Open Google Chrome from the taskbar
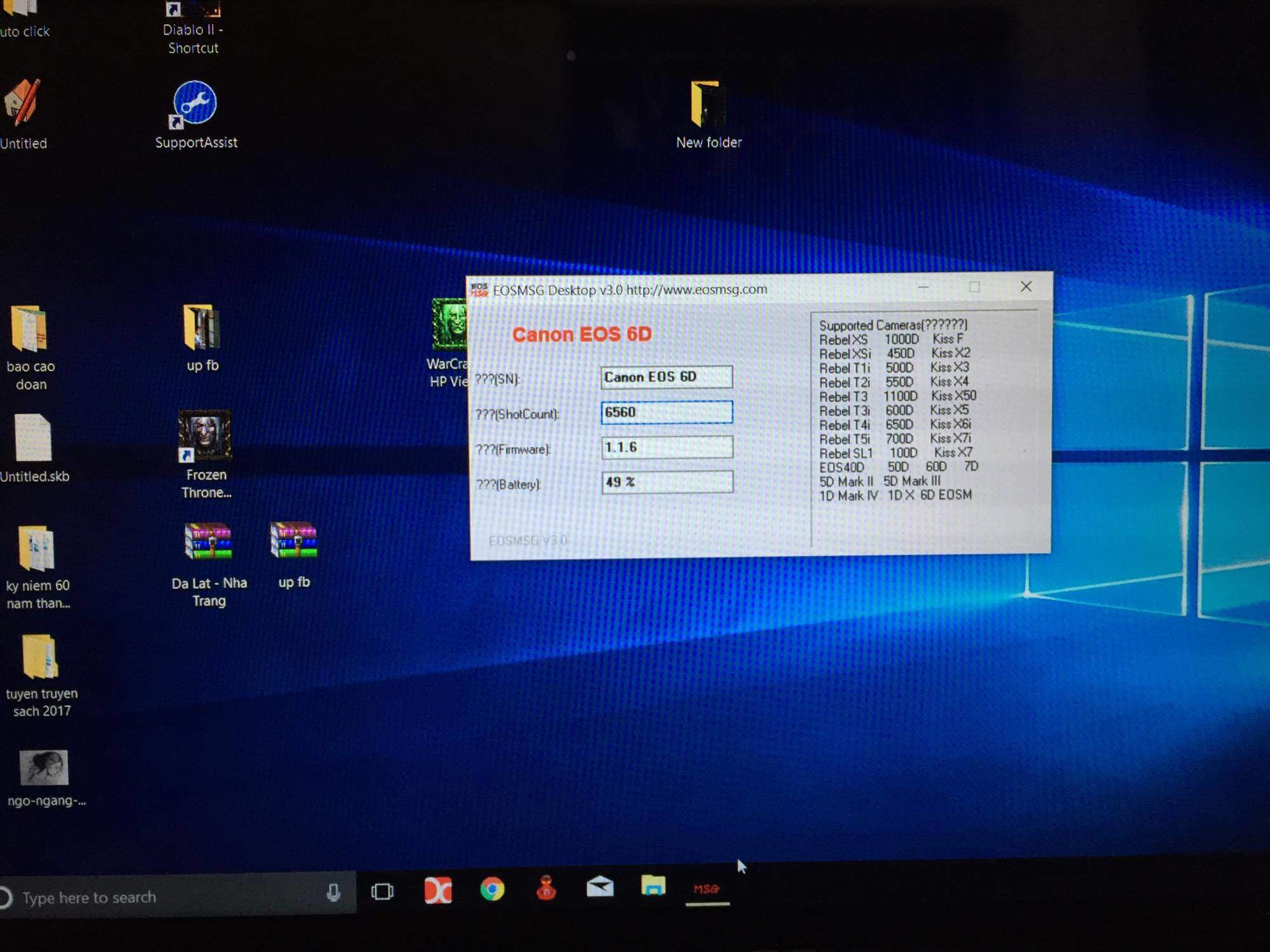The width and height of the screenshot is (1270, 952). coord(492,889)
